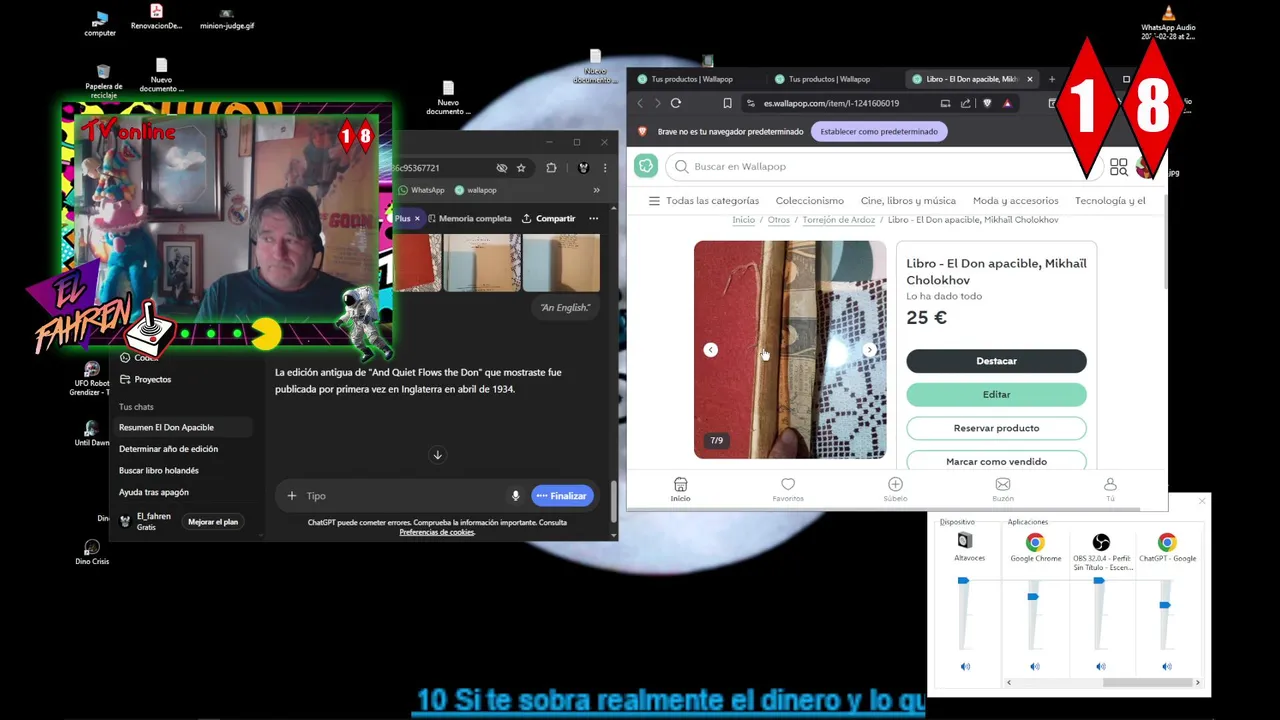
Task: Open Wallapop Favoritos heart icon
Action: click(x=788, y=484)
